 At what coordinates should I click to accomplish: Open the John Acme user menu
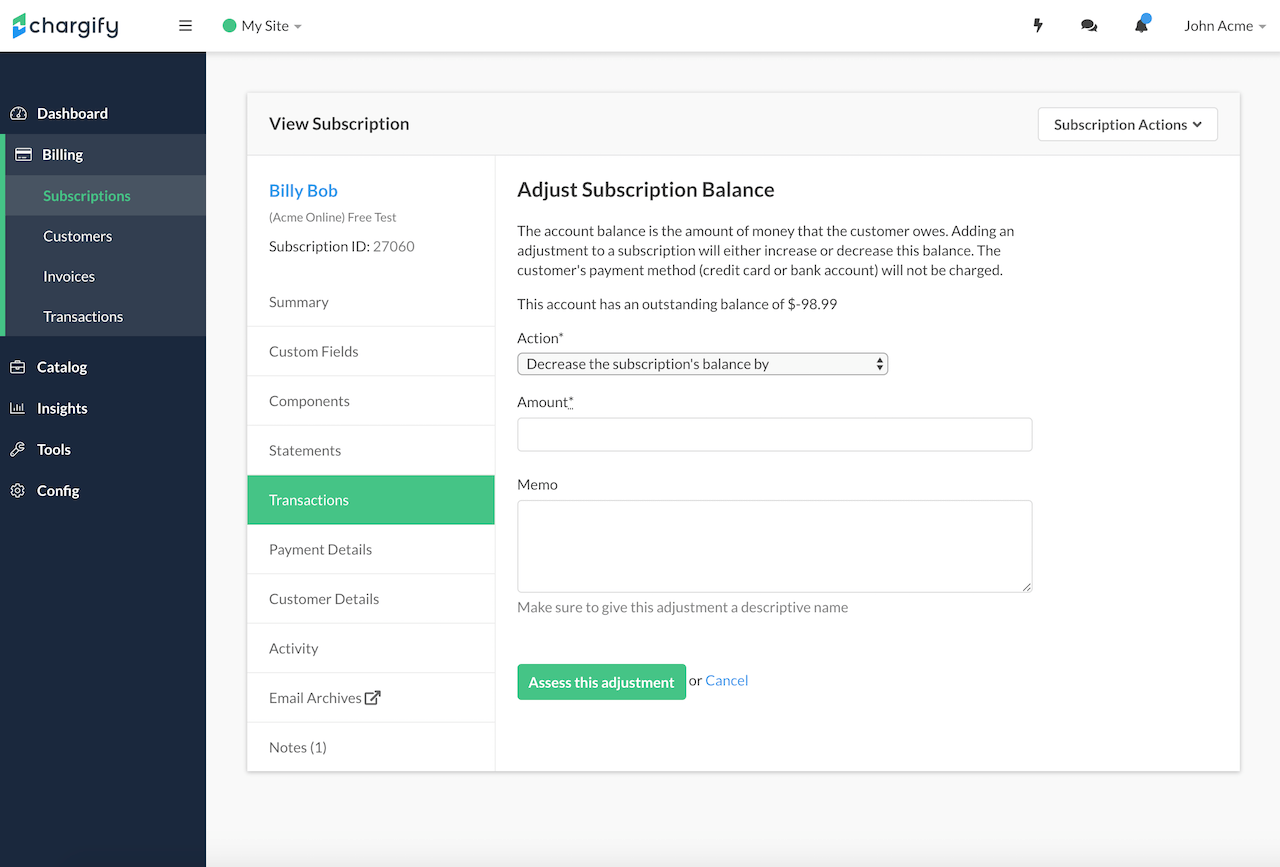[x=1224, y=26]
